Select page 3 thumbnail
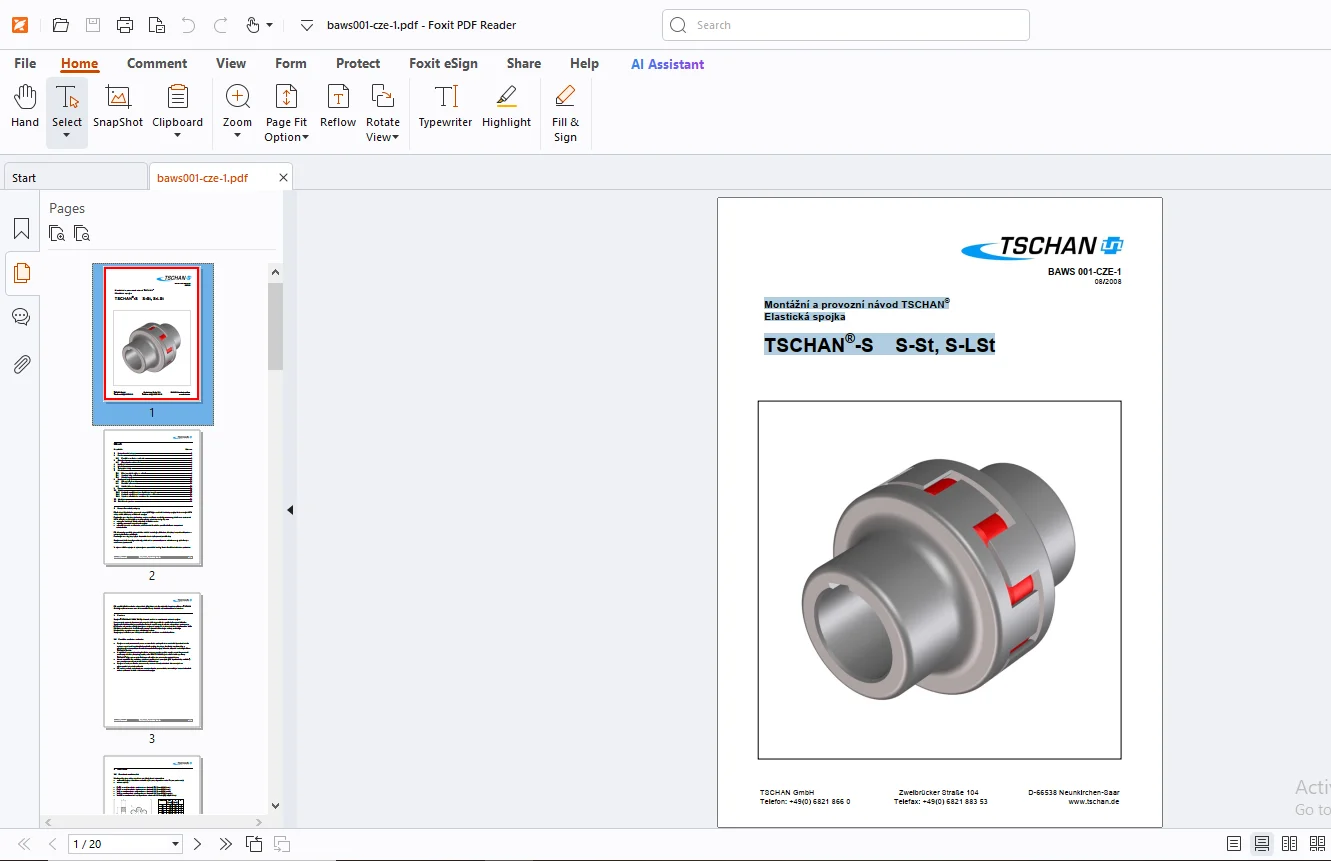Image resolution: width=1331 pixels, height=861 pixels. click(152, 661)
